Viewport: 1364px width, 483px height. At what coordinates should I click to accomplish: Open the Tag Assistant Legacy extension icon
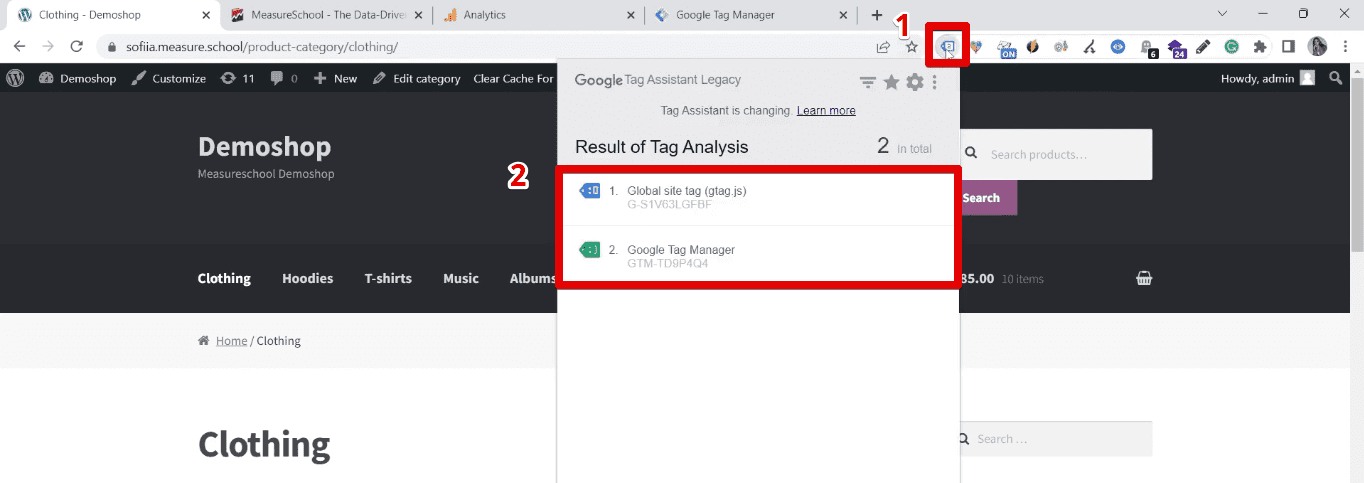point(947,46)
